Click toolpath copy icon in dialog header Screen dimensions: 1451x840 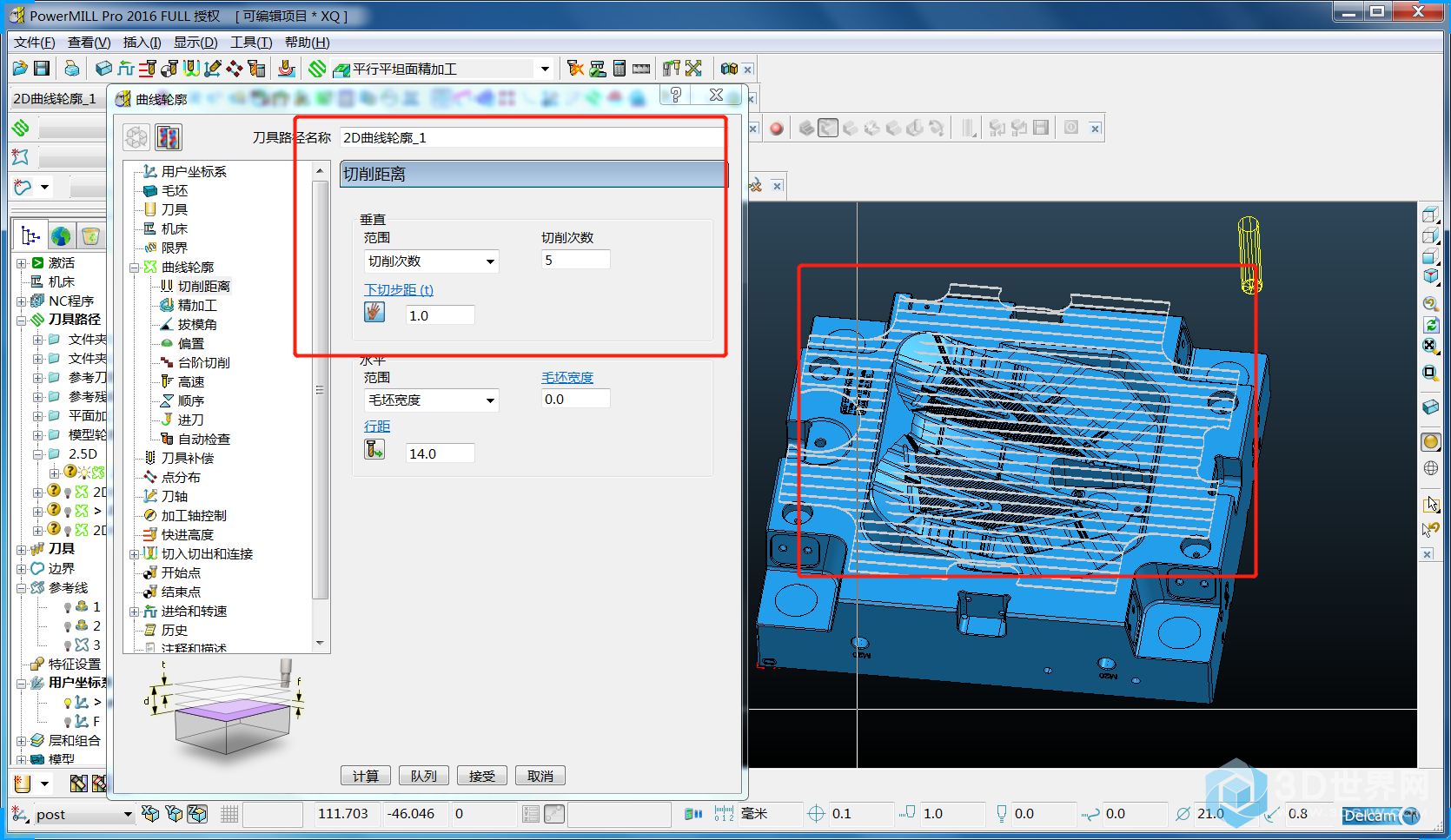click(x=168, y=137)
